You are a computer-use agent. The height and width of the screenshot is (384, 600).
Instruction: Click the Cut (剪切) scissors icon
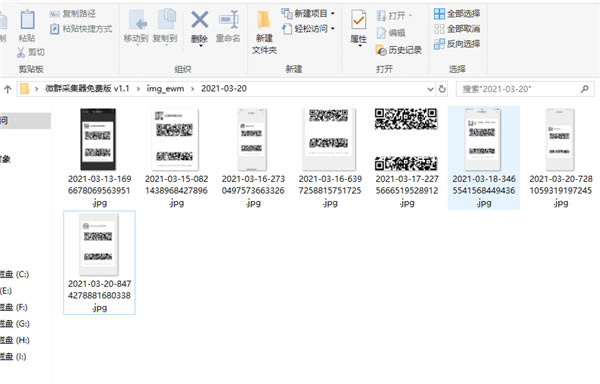click(21, 52)
